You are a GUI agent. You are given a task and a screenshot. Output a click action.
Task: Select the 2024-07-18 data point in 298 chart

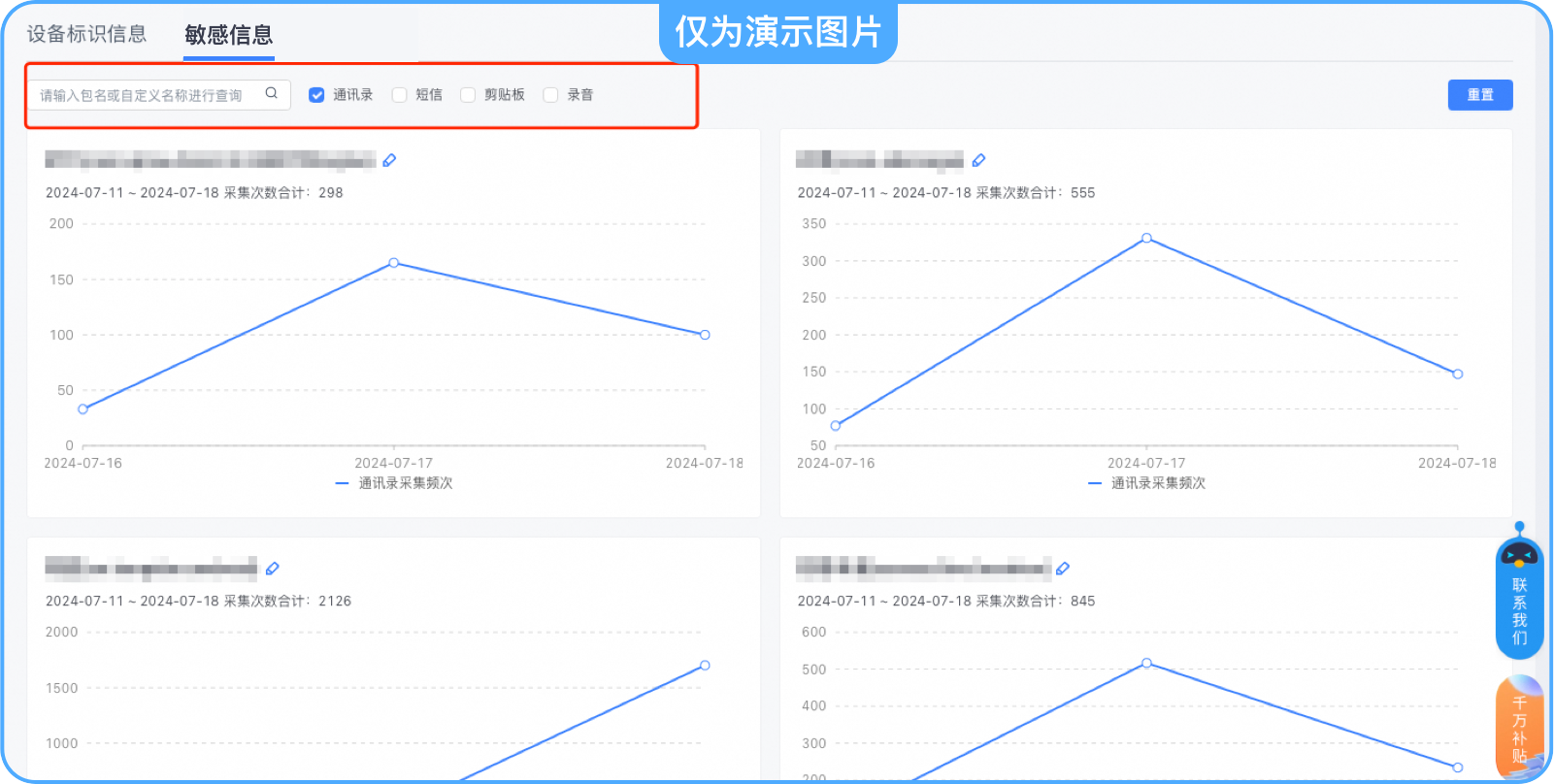(705, 335)
